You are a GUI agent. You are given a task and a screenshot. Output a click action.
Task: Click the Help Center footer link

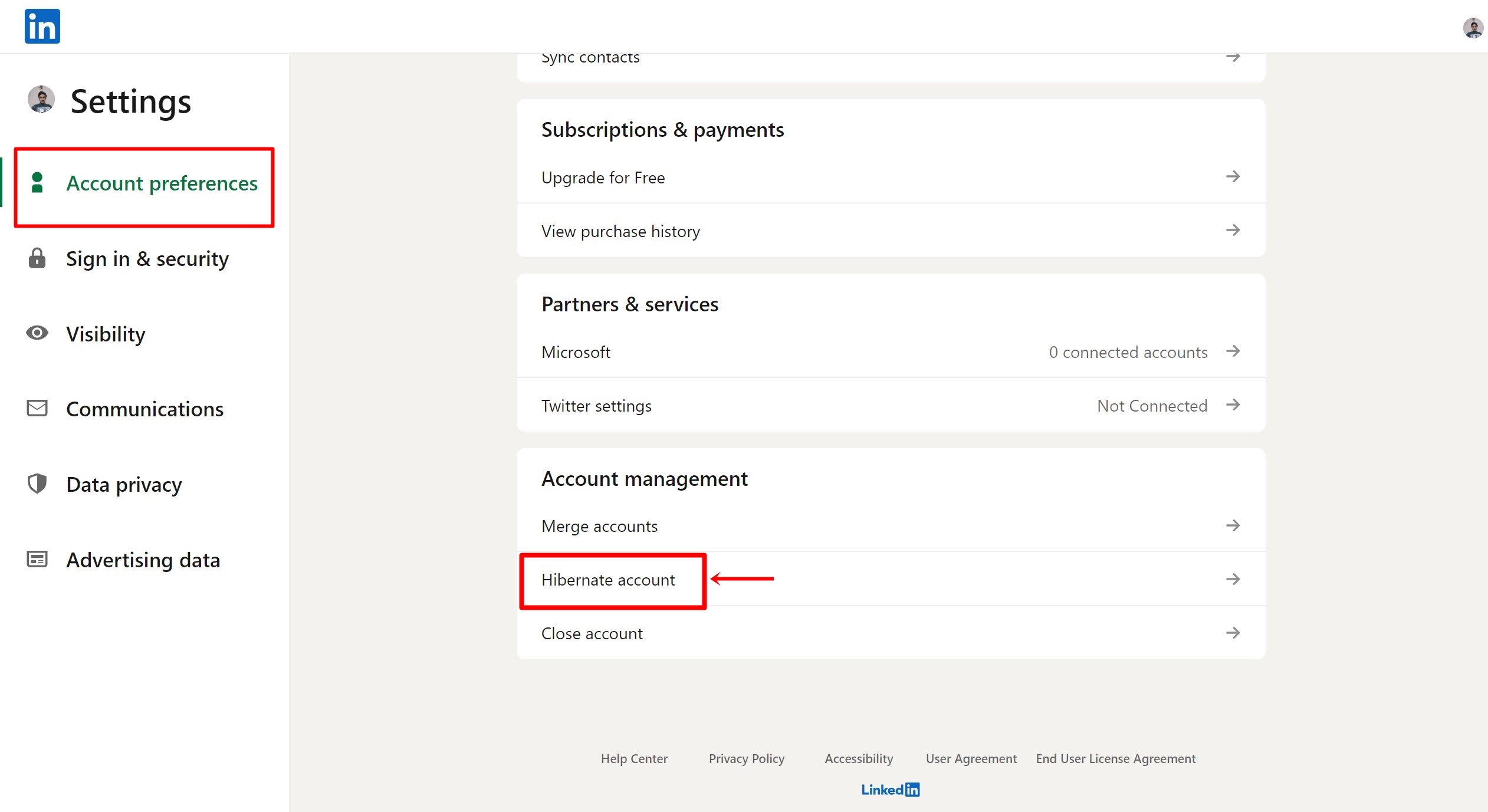(x=634, y=758)
